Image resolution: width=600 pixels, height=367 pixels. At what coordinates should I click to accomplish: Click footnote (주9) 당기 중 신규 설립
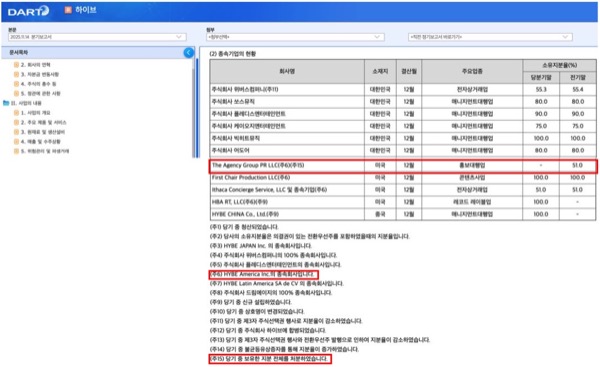click(251, 302)
